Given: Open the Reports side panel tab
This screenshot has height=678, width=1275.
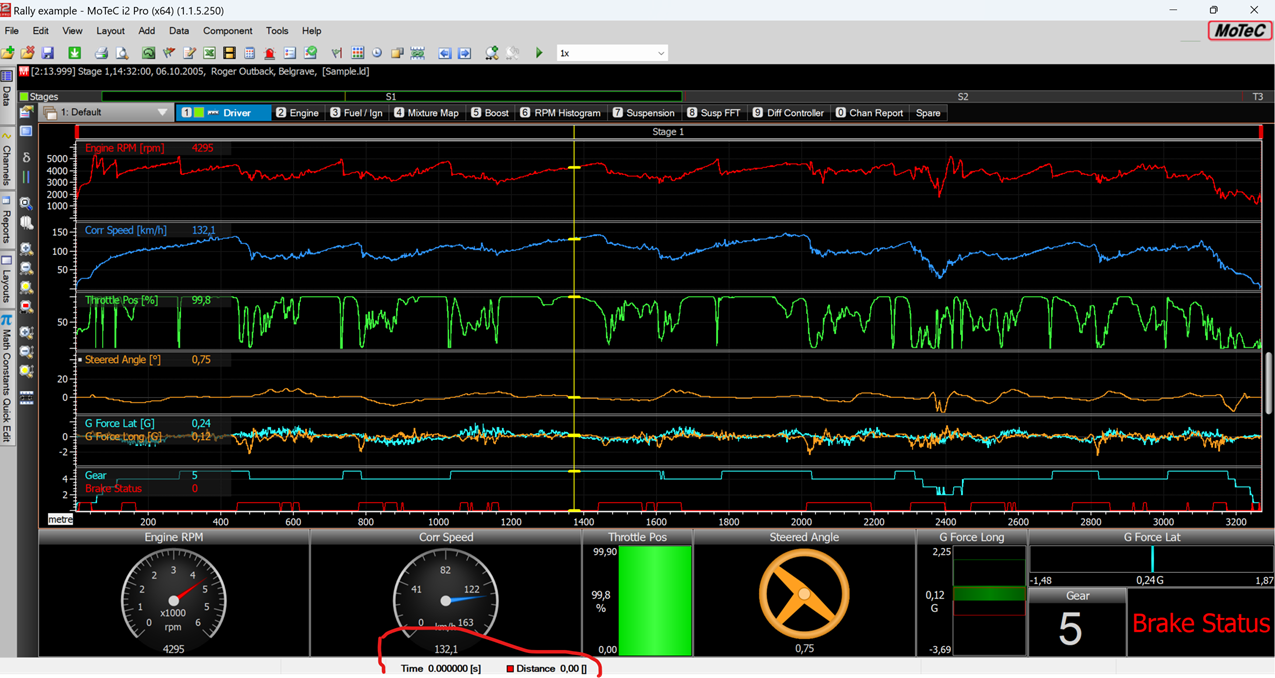Looking at the screenshot, I should 6,221.
